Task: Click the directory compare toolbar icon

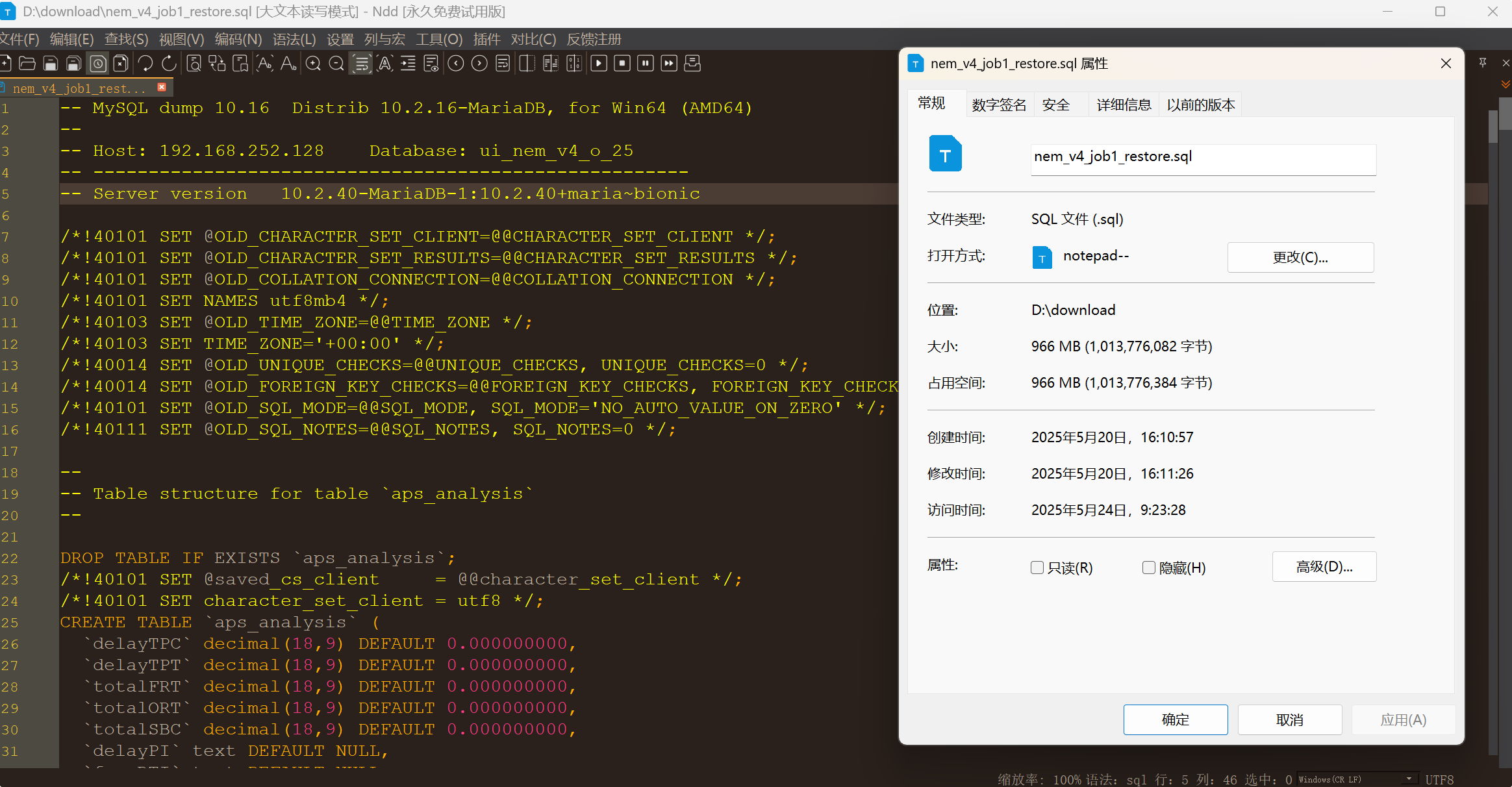Action: (x=551, y=63)
